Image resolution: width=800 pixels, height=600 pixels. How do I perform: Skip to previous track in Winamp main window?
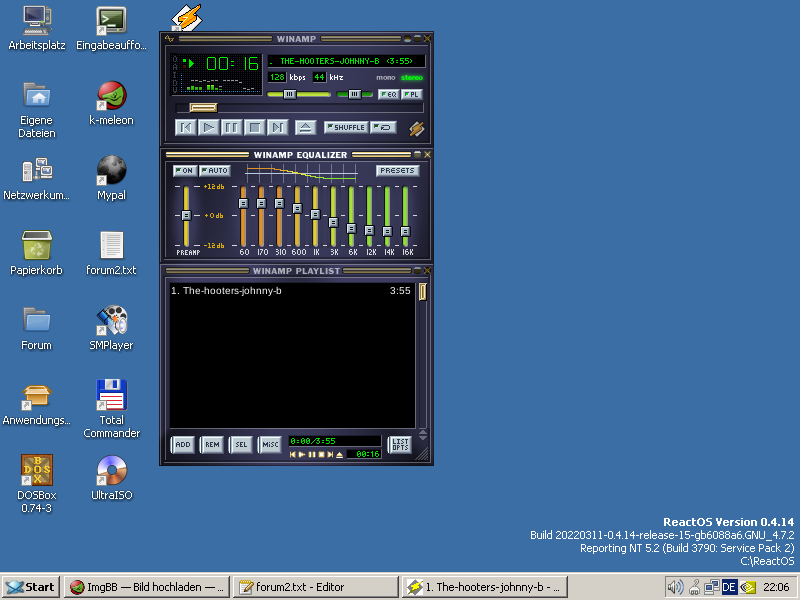186,128
